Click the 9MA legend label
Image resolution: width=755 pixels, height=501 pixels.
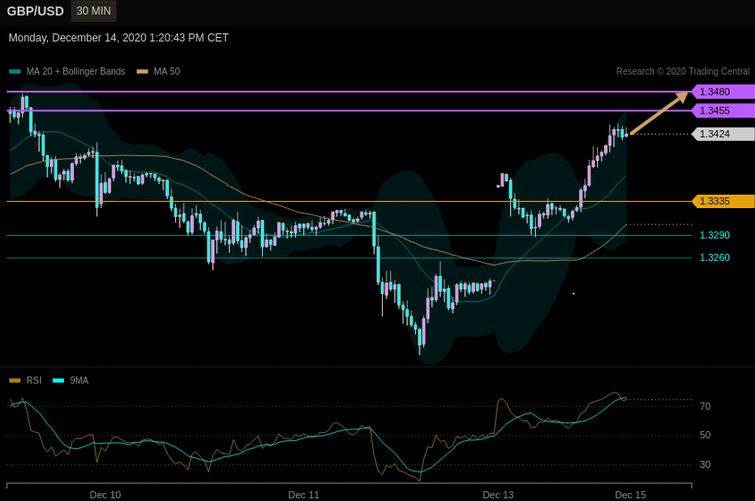(79, 381)
